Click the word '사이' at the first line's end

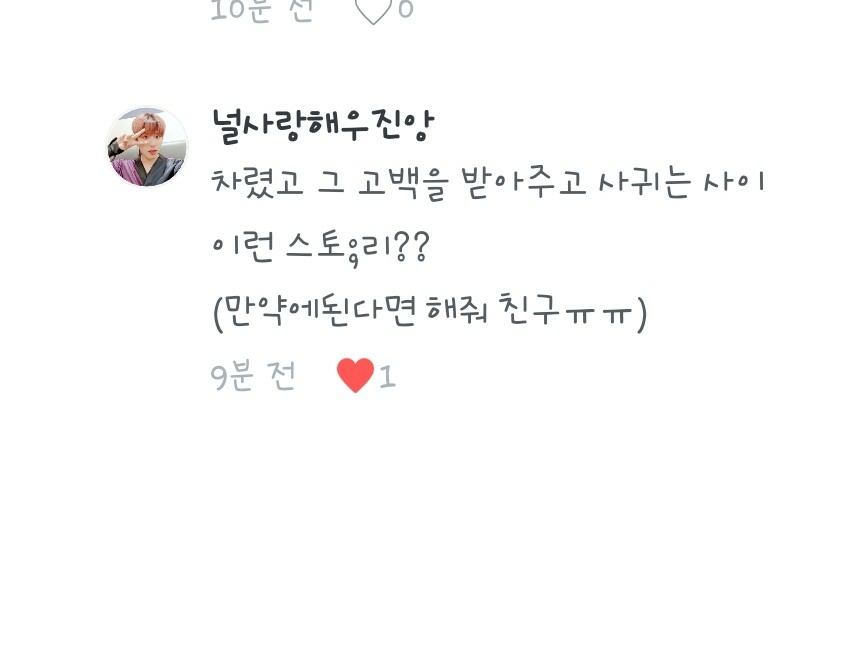[735, 181]
